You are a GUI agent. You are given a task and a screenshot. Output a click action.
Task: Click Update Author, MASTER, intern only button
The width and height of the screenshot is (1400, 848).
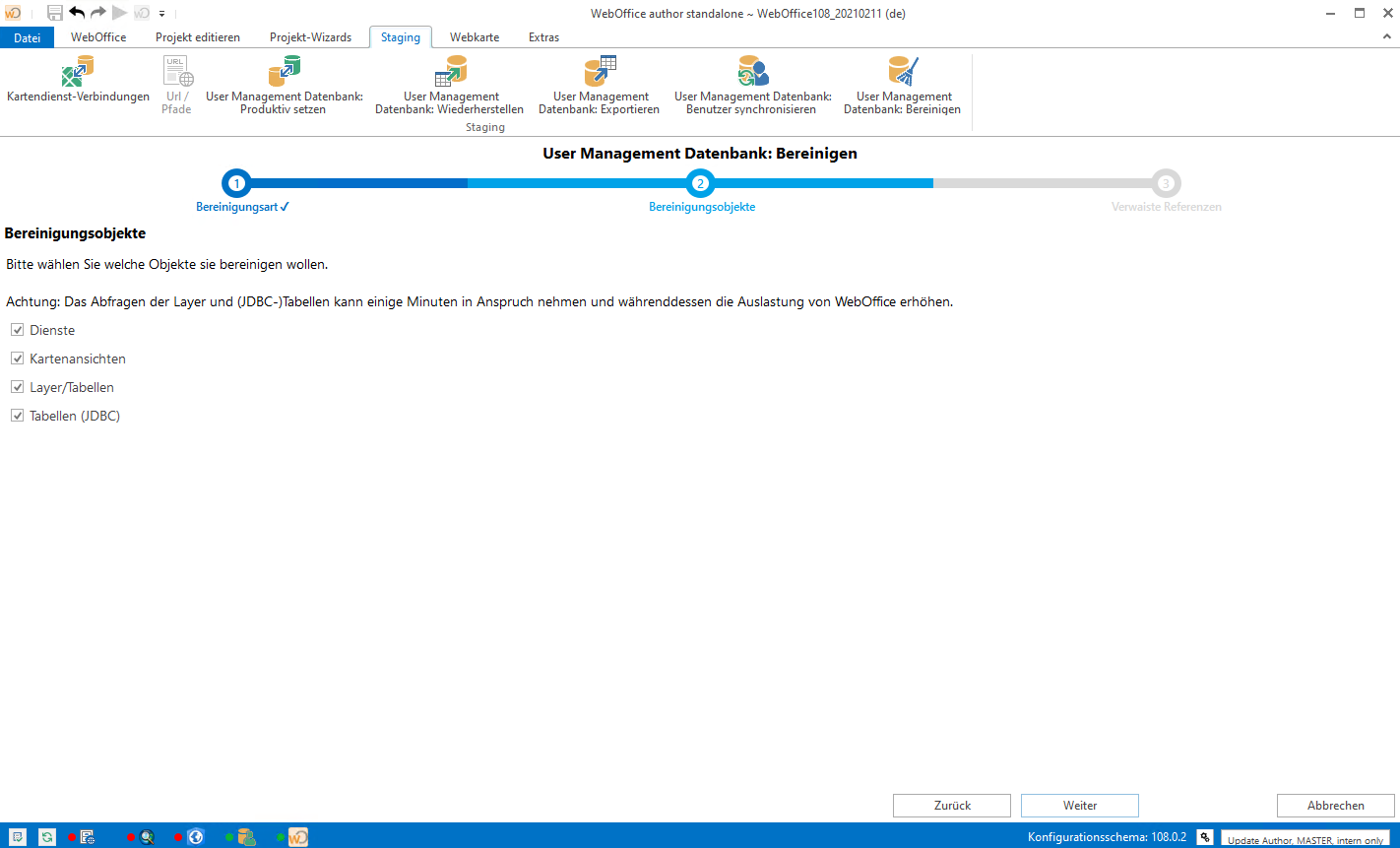(x=1305, y=838)
